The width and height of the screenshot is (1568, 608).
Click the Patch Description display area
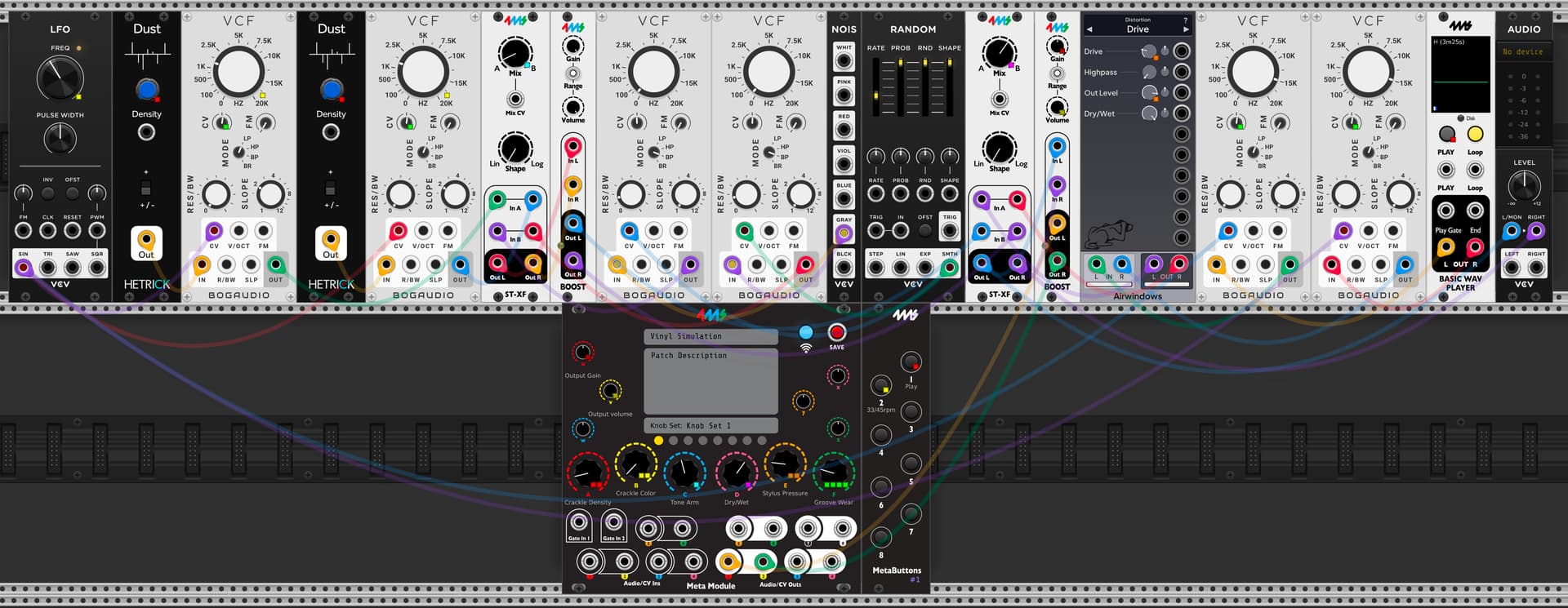click(710, 382)
